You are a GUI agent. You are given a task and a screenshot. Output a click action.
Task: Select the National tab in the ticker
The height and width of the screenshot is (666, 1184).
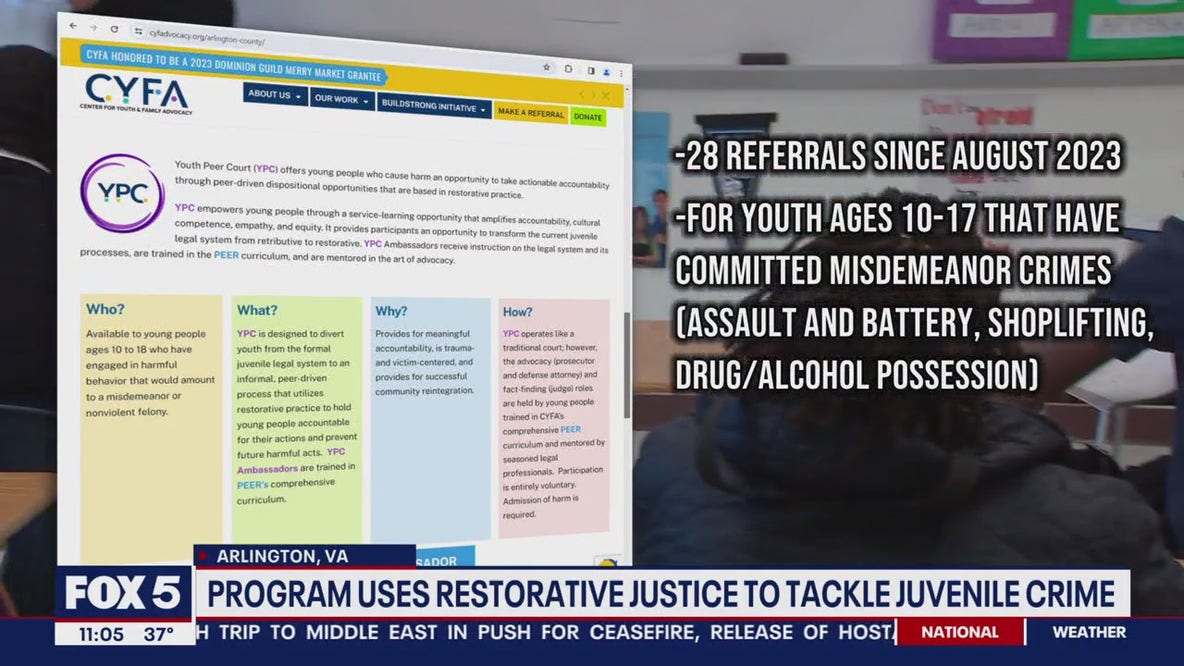point(960,632)
